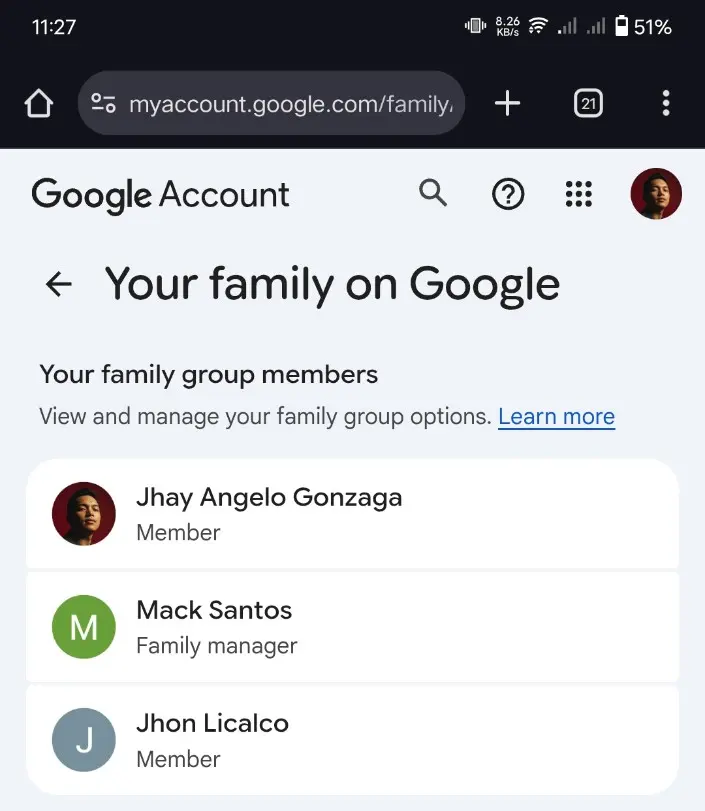Open the Chrome three-dot overflow menu
Viewport: 705px width, 811px height.
[x=666, y=103]
